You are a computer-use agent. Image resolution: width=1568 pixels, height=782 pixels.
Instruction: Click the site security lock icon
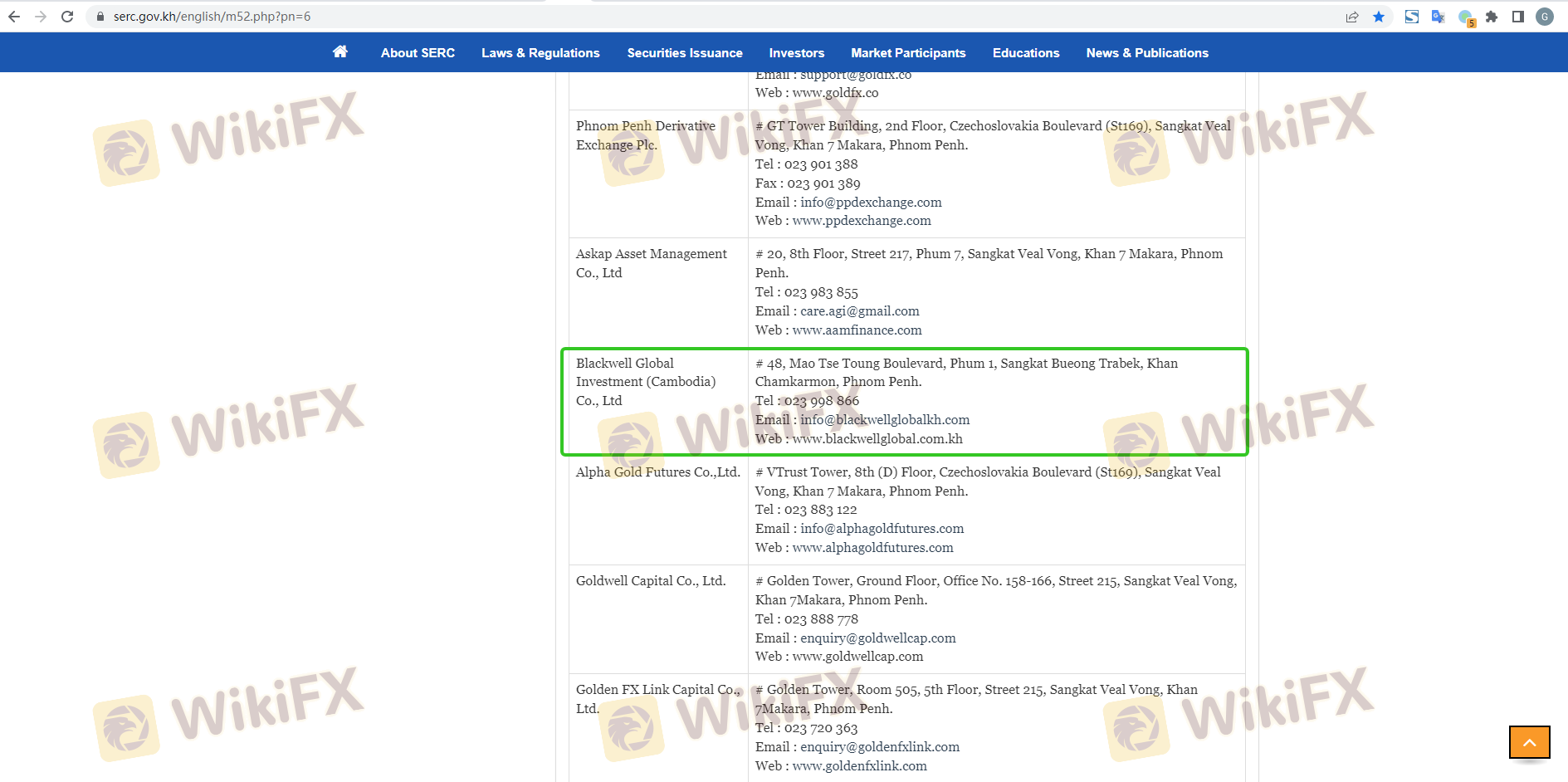100,17
